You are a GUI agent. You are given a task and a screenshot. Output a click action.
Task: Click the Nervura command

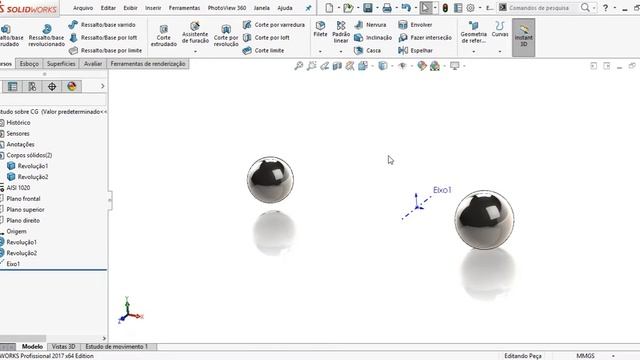pos(371,25)
